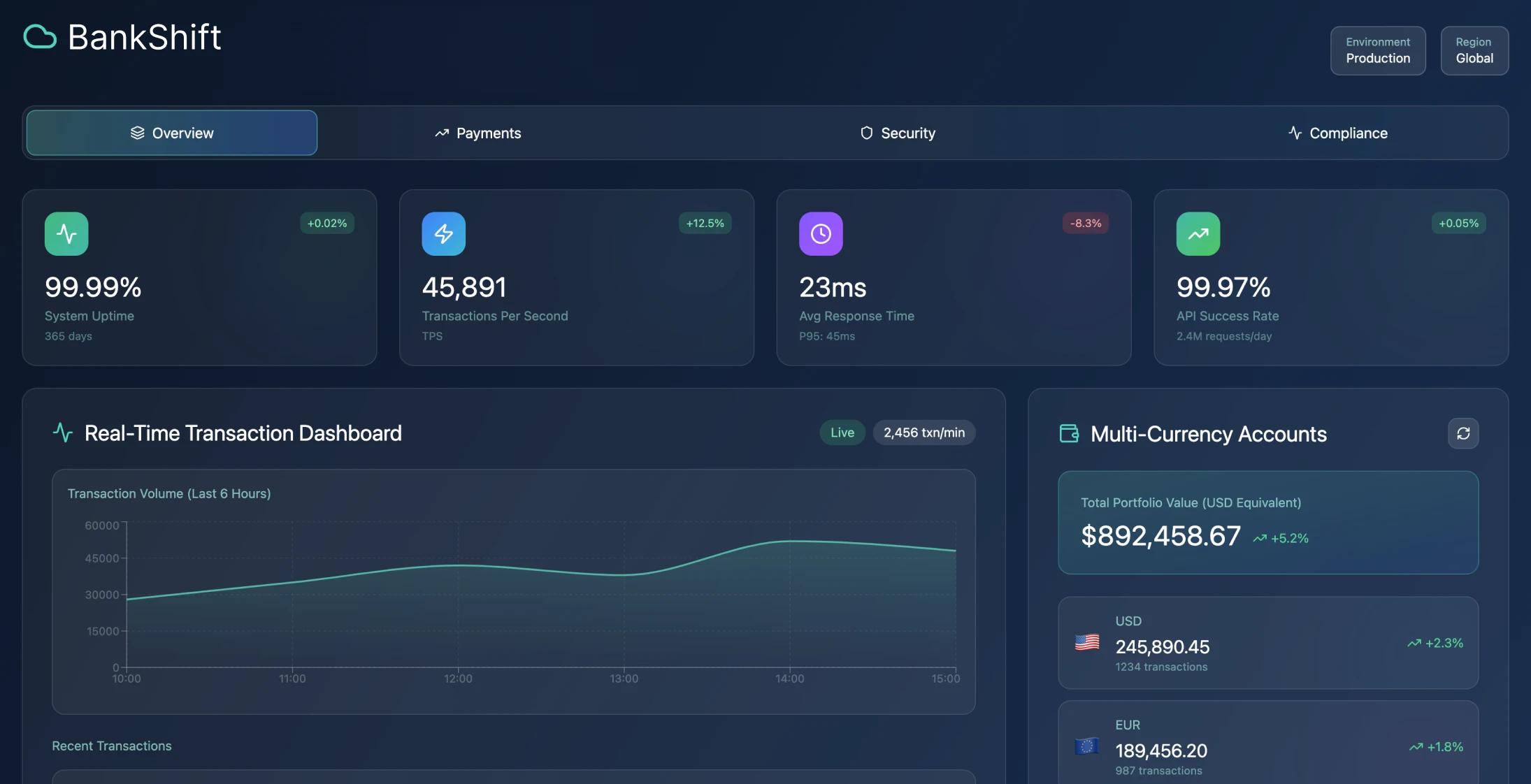Switch to the Security tab
The height and width of the screenshot is (784, 1531).
click(x=898, y=133)
